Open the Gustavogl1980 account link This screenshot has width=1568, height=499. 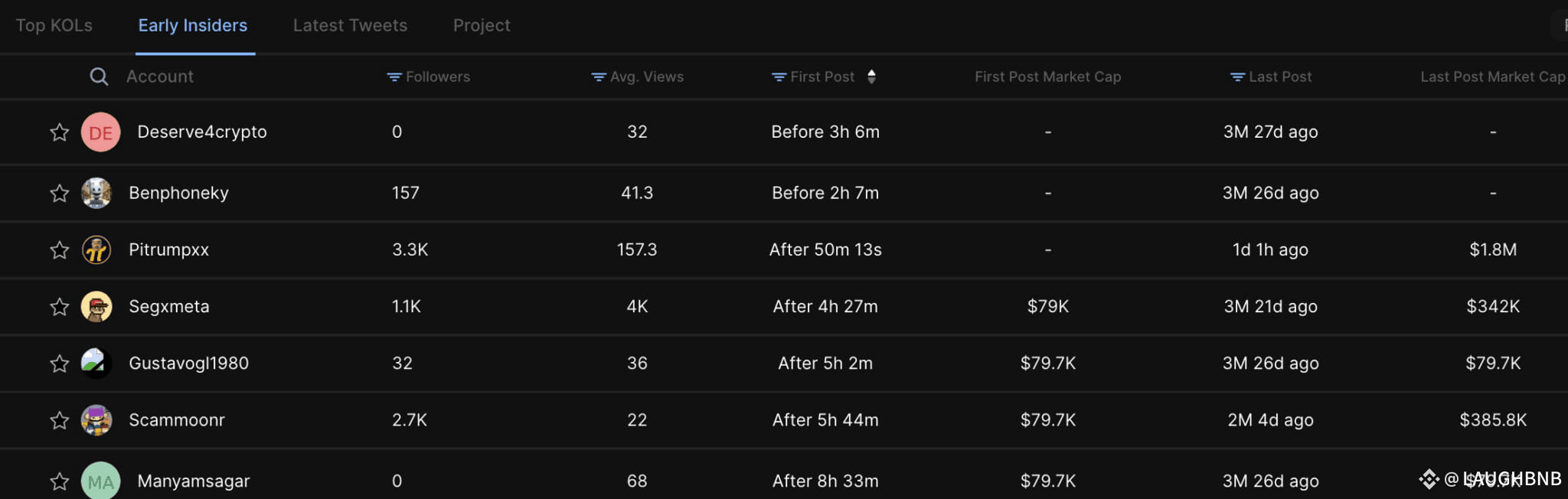(188, 363)
